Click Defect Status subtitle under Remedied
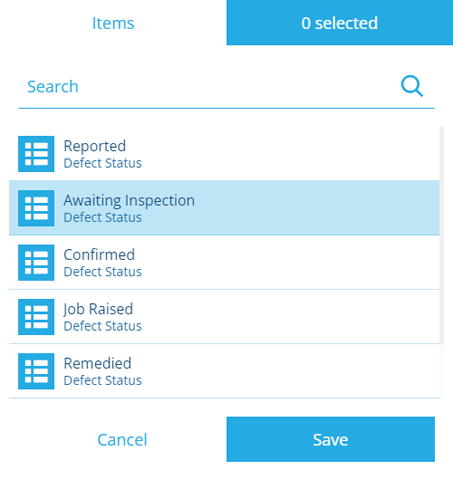 [103, 381]
